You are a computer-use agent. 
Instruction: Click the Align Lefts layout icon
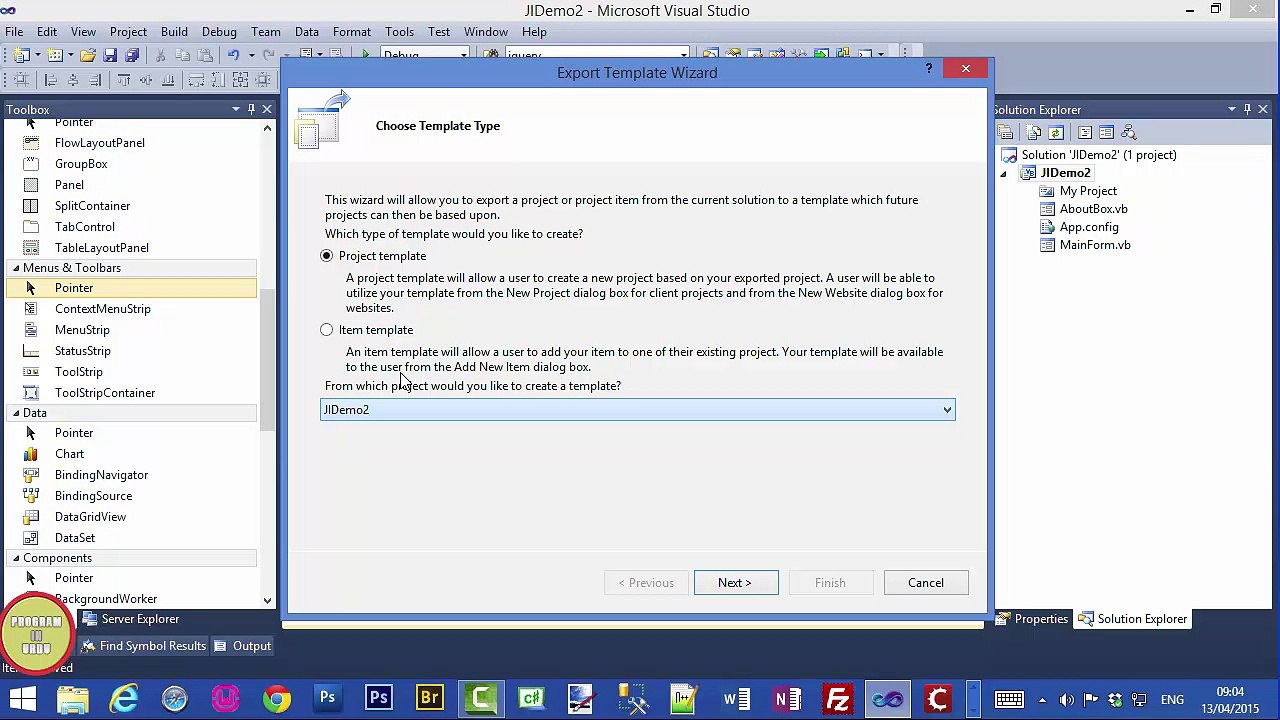coord(50,80)
